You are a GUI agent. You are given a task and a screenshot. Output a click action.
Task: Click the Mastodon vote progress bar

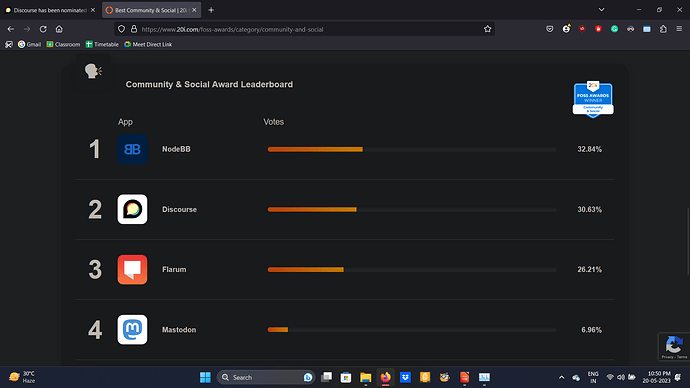click(412, 329)
